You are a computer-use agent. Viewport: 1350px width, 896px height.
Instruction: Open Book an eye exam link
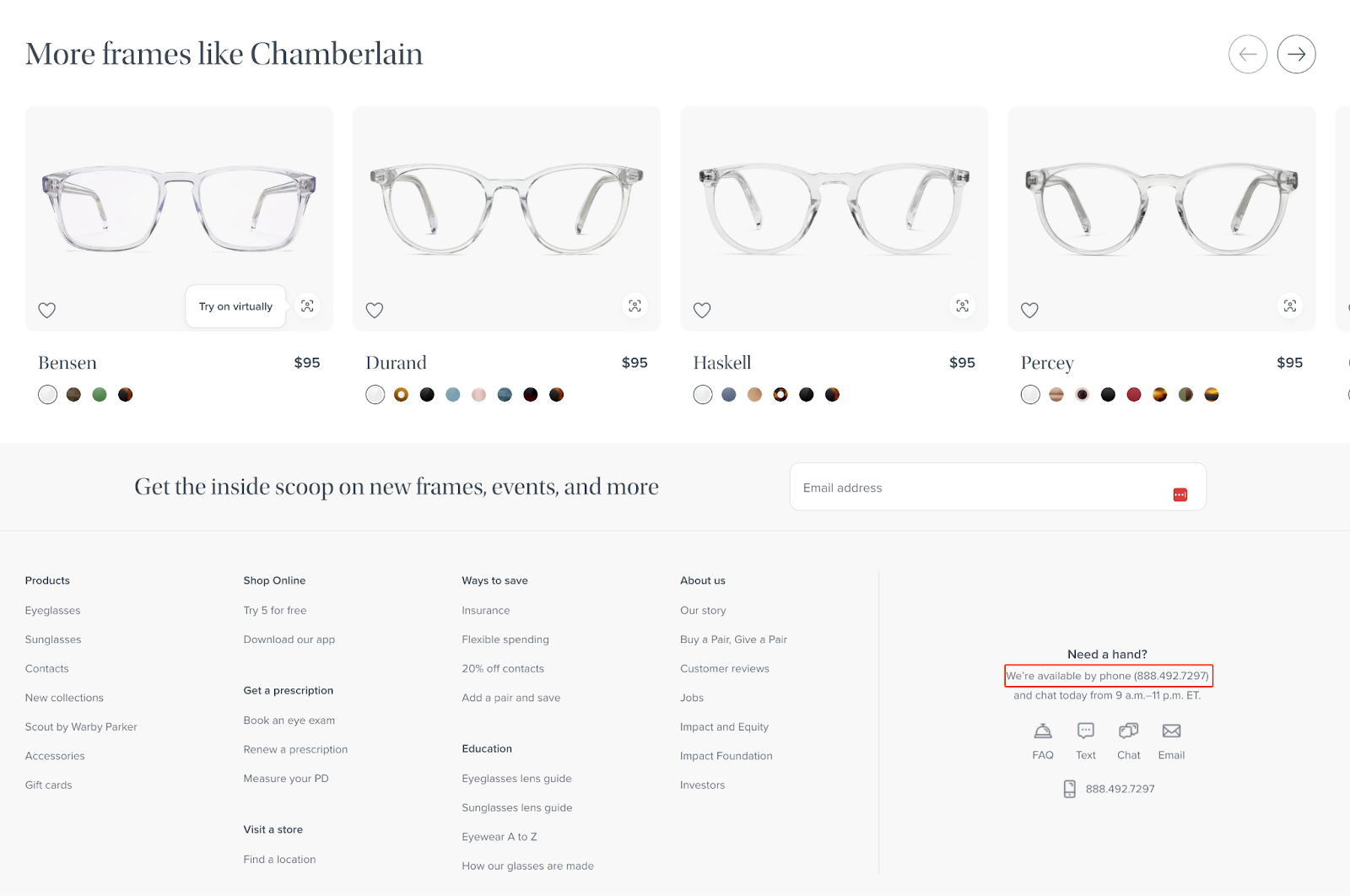click(289, 721)
